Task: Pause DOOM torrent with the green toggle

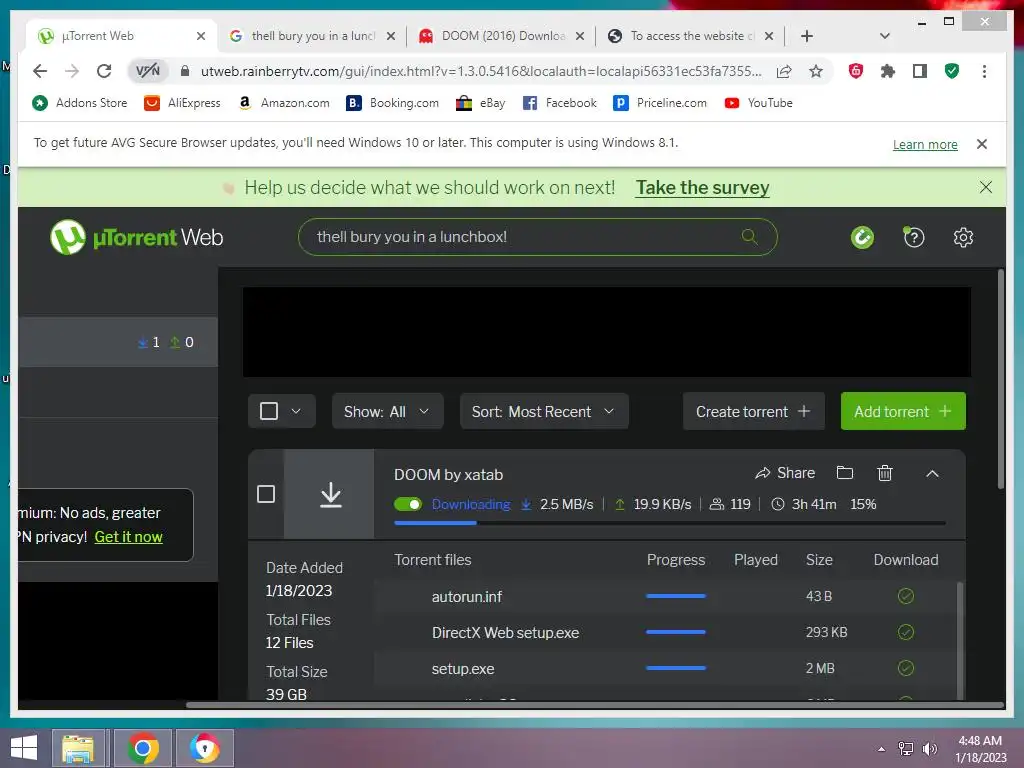Action: [408, 504]
